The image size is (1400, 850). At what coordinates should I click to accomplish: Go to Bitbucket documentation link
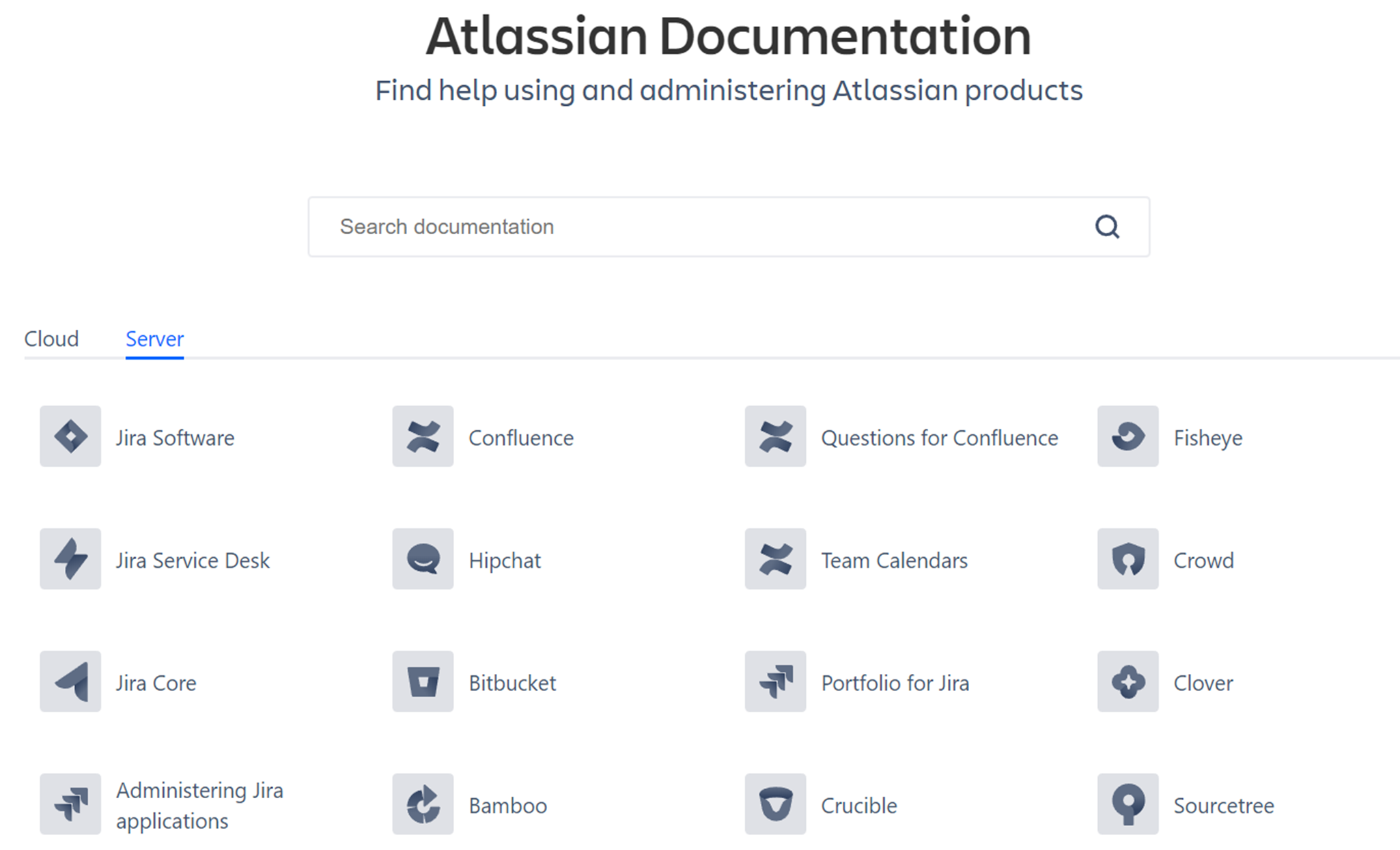tap(512, 683)
